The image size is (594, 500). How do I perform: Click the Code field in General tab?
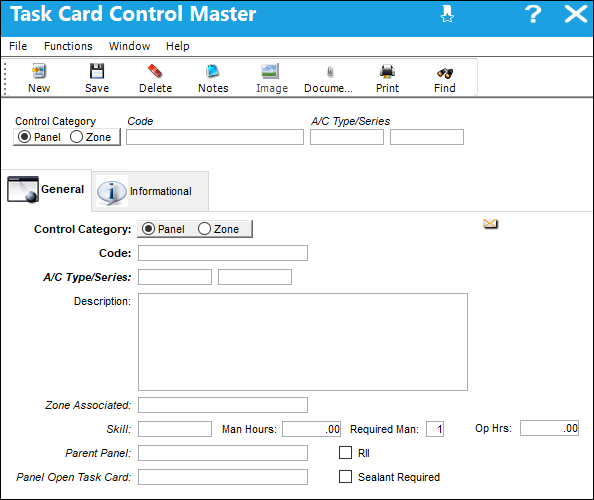[223, 253]
